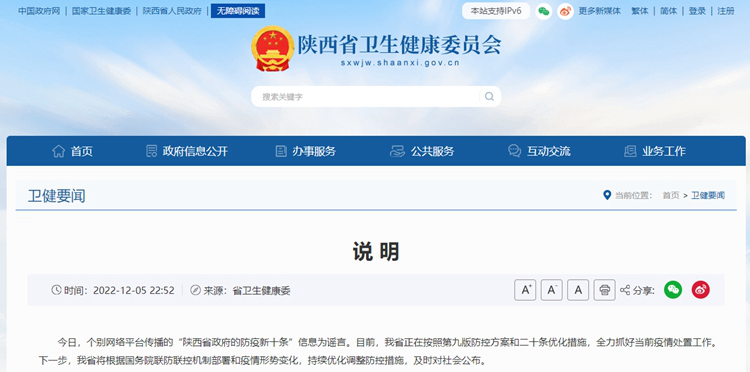
Task: Open 更多新媒体 link
Action: 599,11
